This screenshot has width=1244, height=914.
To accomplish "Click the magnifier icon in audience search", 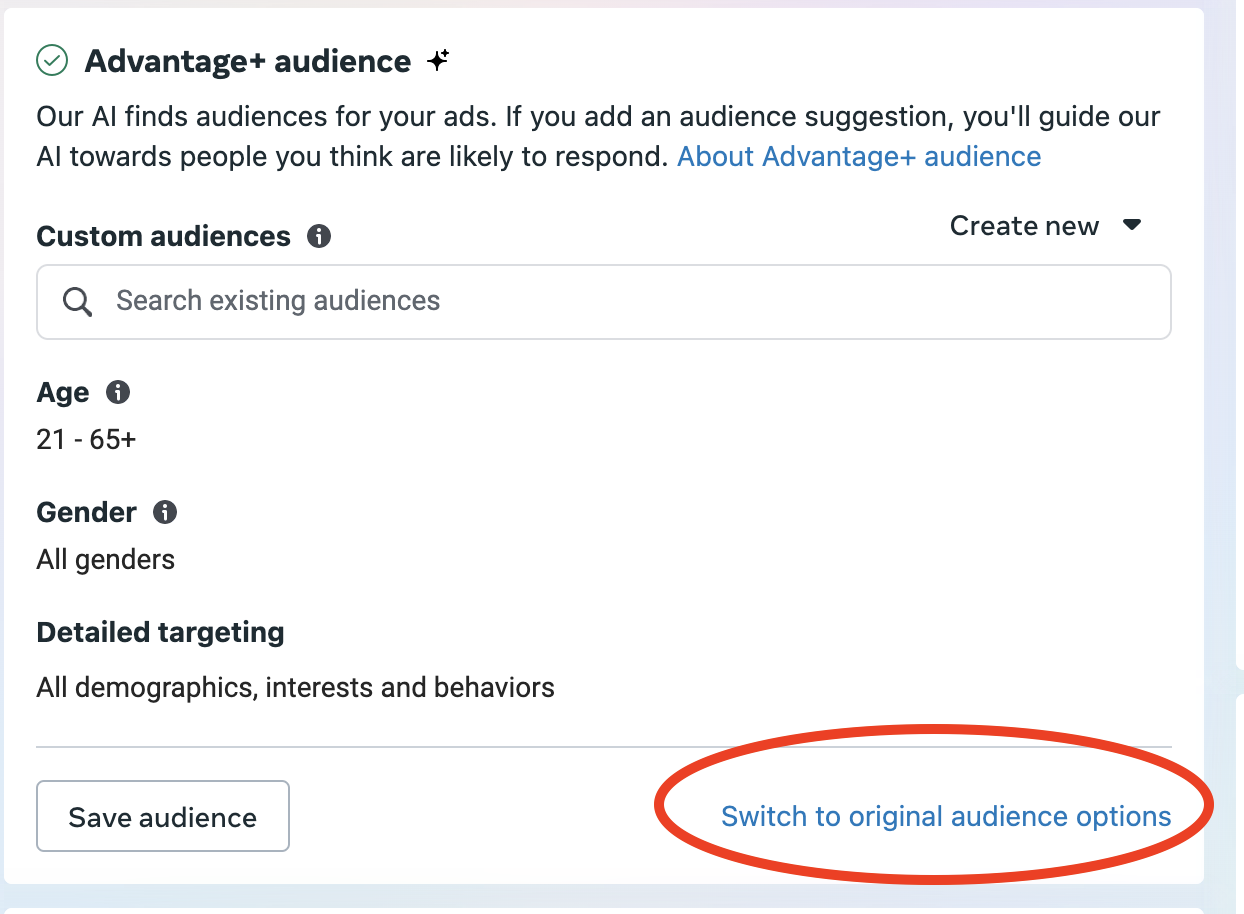I will click(78, 301).
